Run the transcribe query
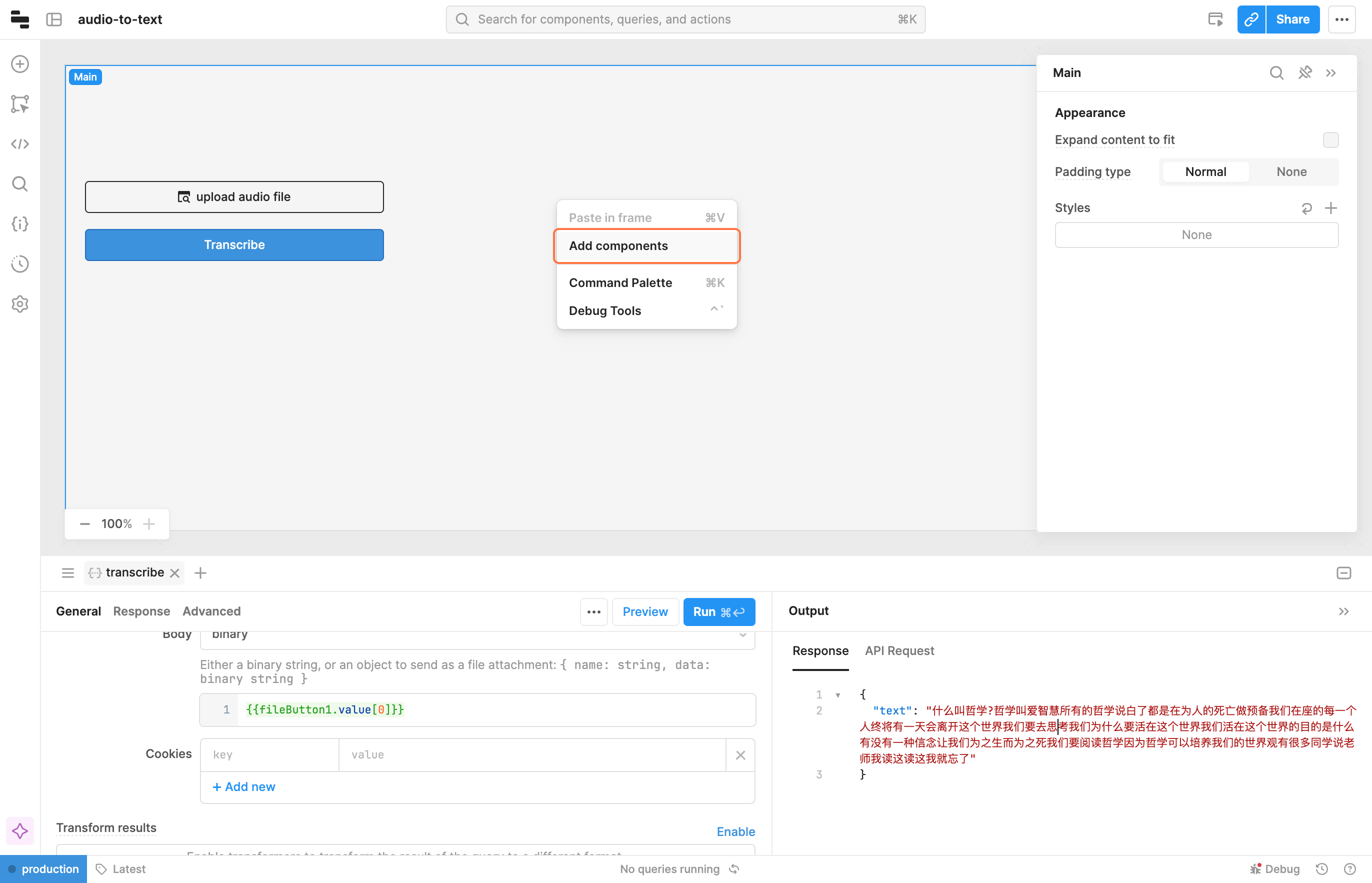1372x883 pixels. 718,612
